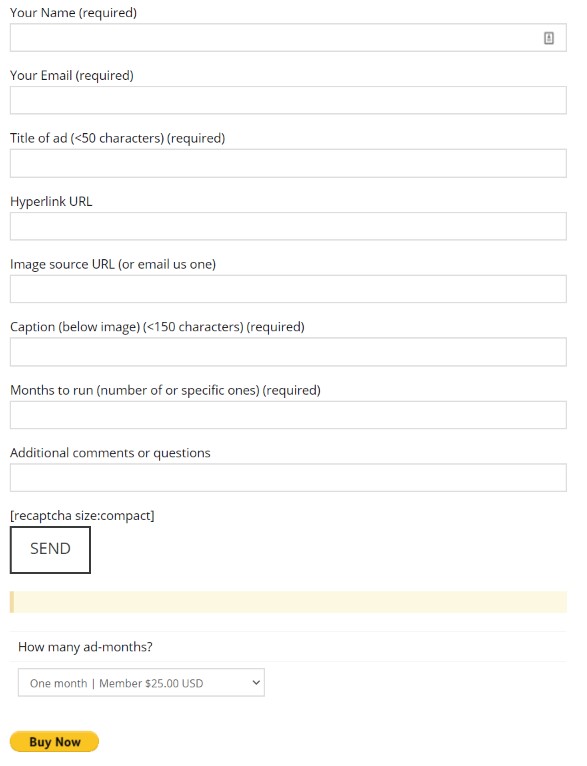The width and height of the screenshot is (587, 766).
Task: Click the '[recaptcha size:compact]' placeholder text
Action: click(x=82, y=516)
